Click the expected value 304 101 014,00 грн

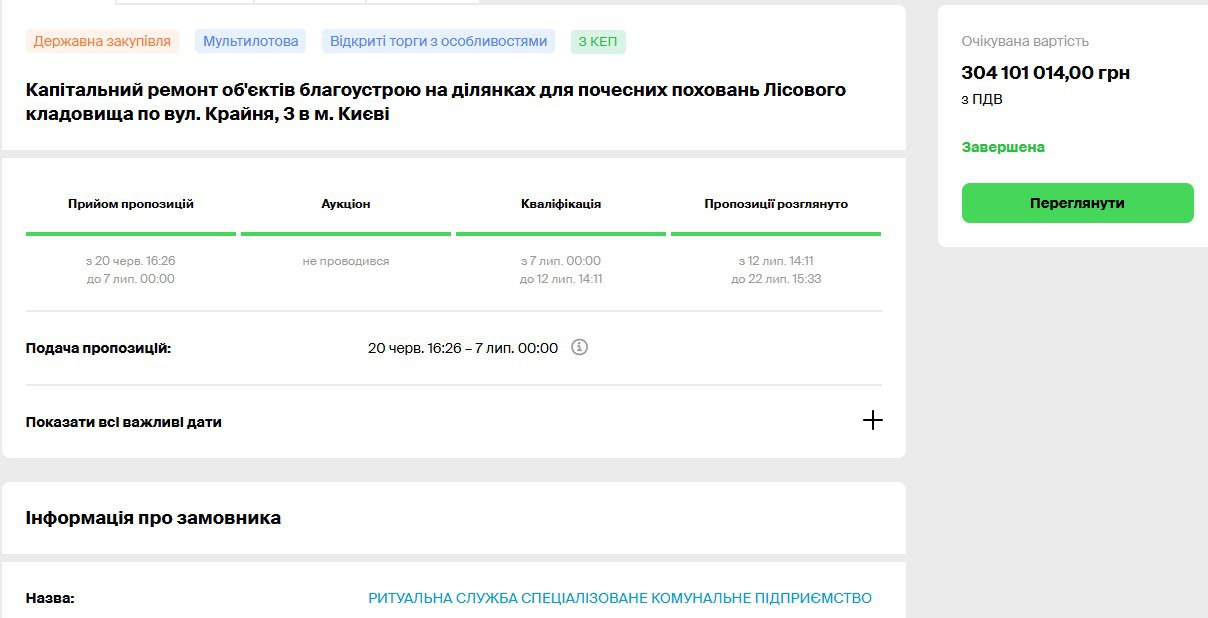[1045, 73]
